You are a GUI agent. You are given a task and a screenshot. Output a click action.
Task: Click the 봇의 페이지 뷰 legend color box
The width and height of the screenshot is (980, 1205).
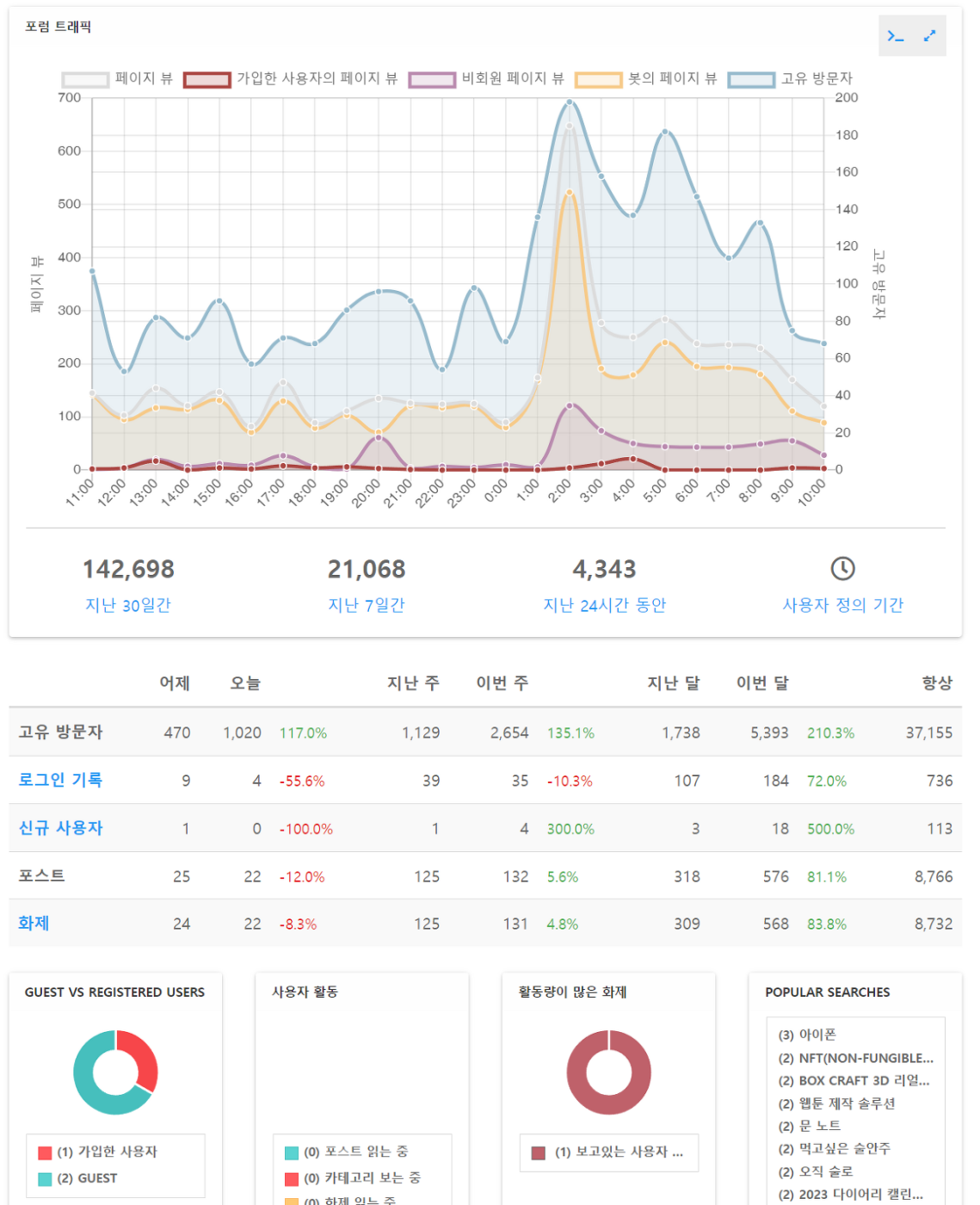pos(598,79)
